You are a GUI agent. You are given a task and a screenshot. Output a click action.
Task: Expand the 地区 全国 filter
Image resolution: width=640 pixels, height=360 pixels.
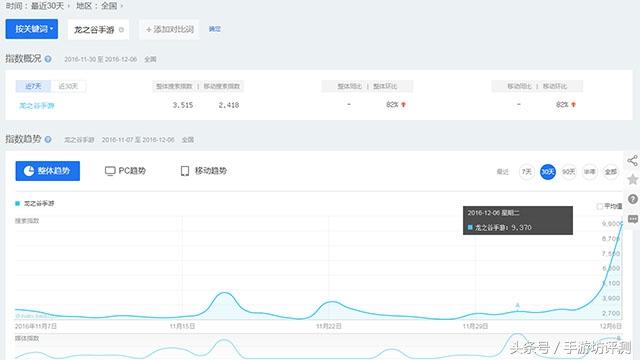[x=100, y=6]
